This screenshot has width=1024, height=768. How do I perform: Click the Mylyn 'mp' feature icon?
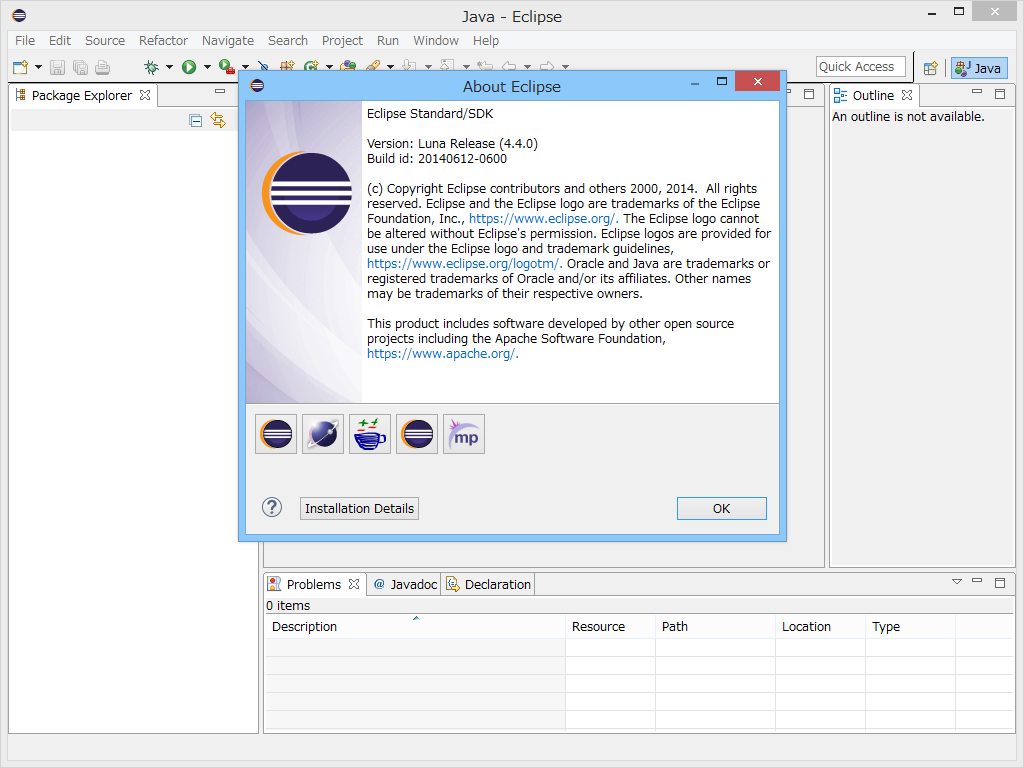(x=463, y=433)
